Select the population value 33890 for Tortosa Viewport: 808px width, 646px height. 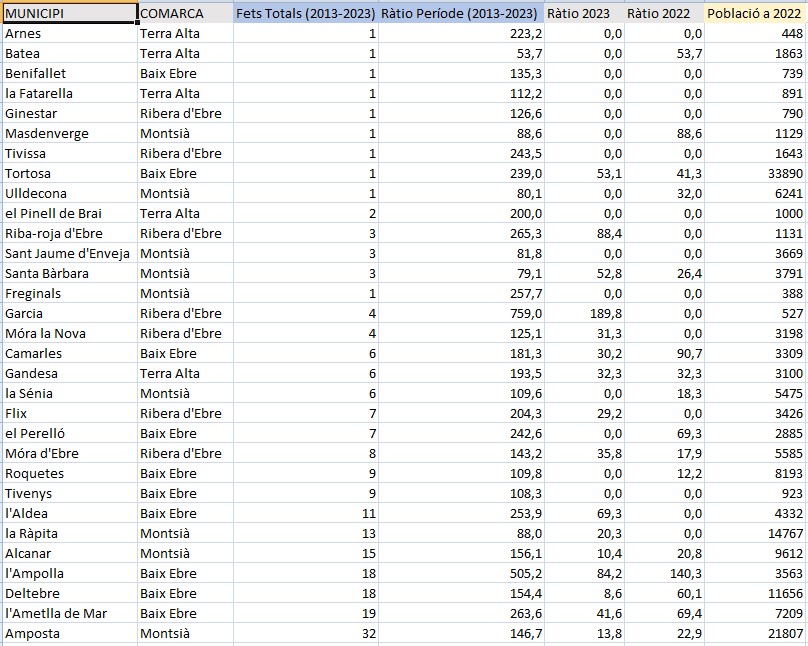(755, 173)
